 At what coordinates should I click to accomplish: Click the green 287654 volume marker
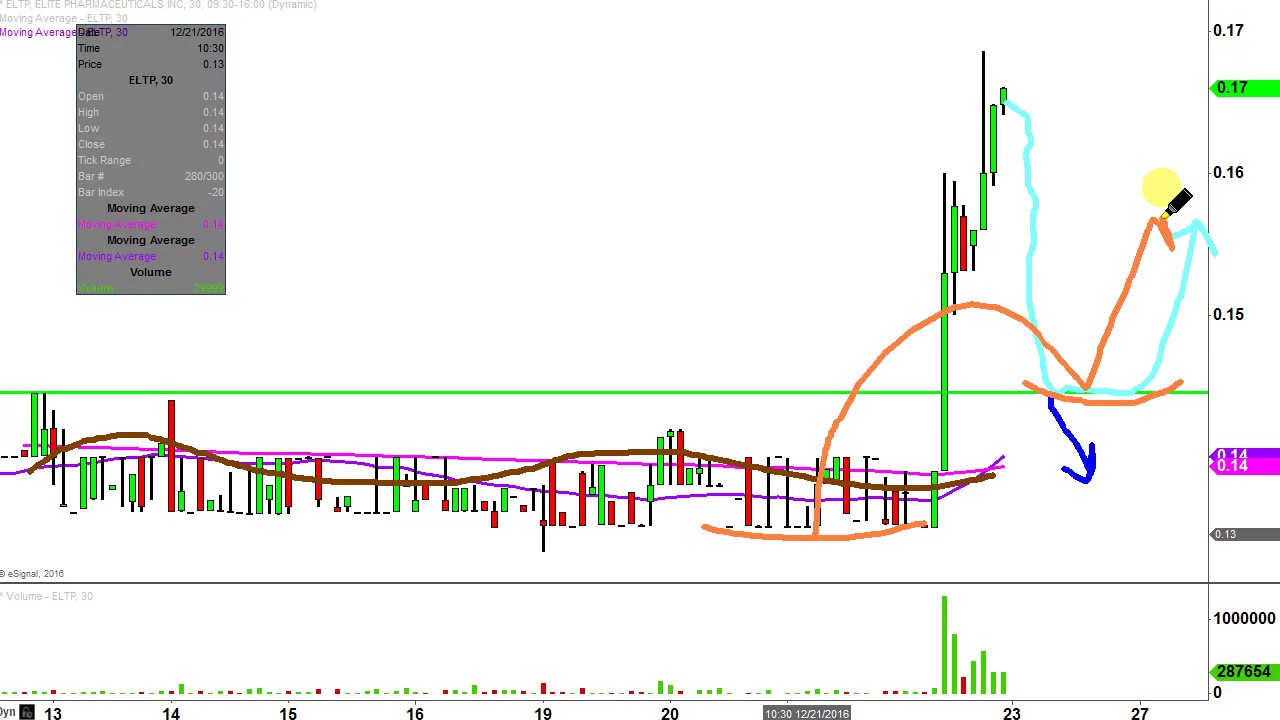[x=1244, y=672]
